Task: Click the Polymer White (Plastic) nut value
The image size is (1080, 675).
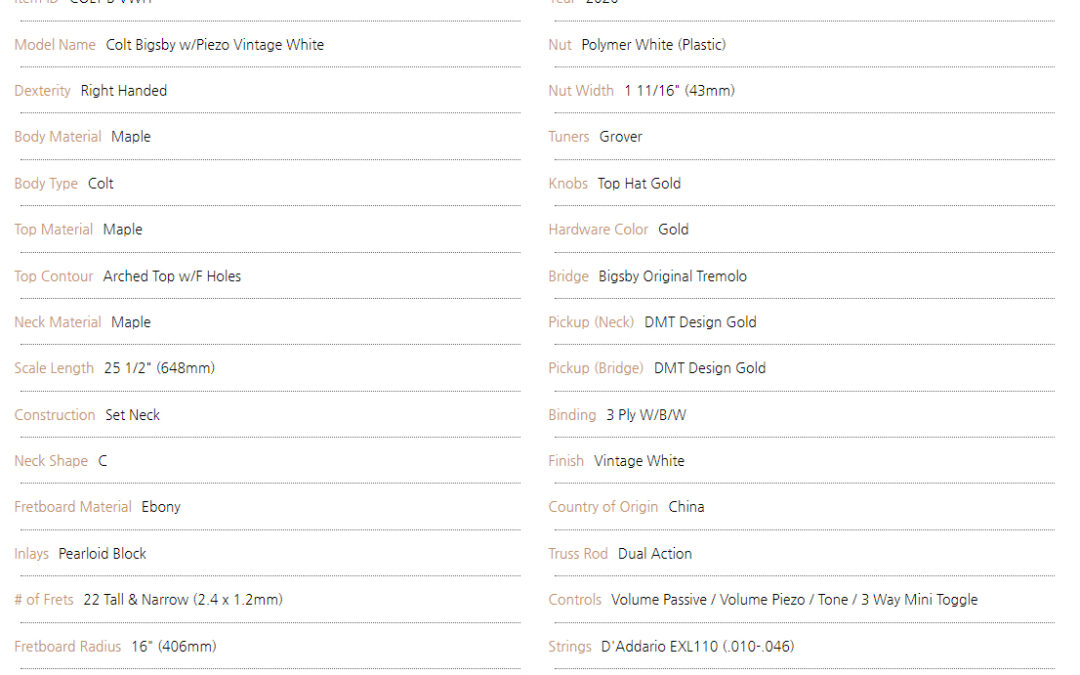Action: click(654, 45)
